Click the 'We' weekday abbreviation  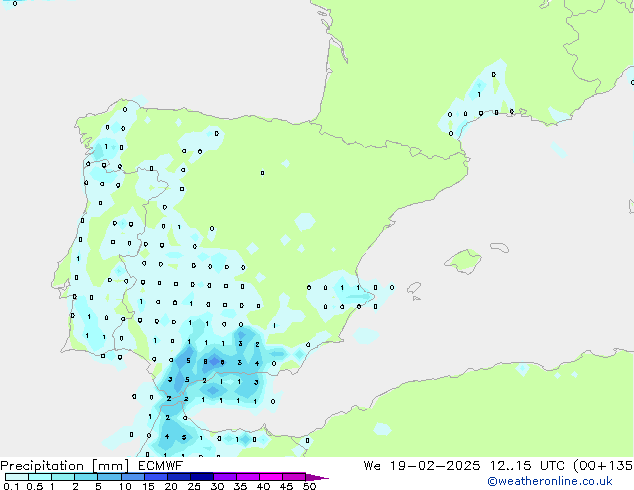tap(372, 466)
